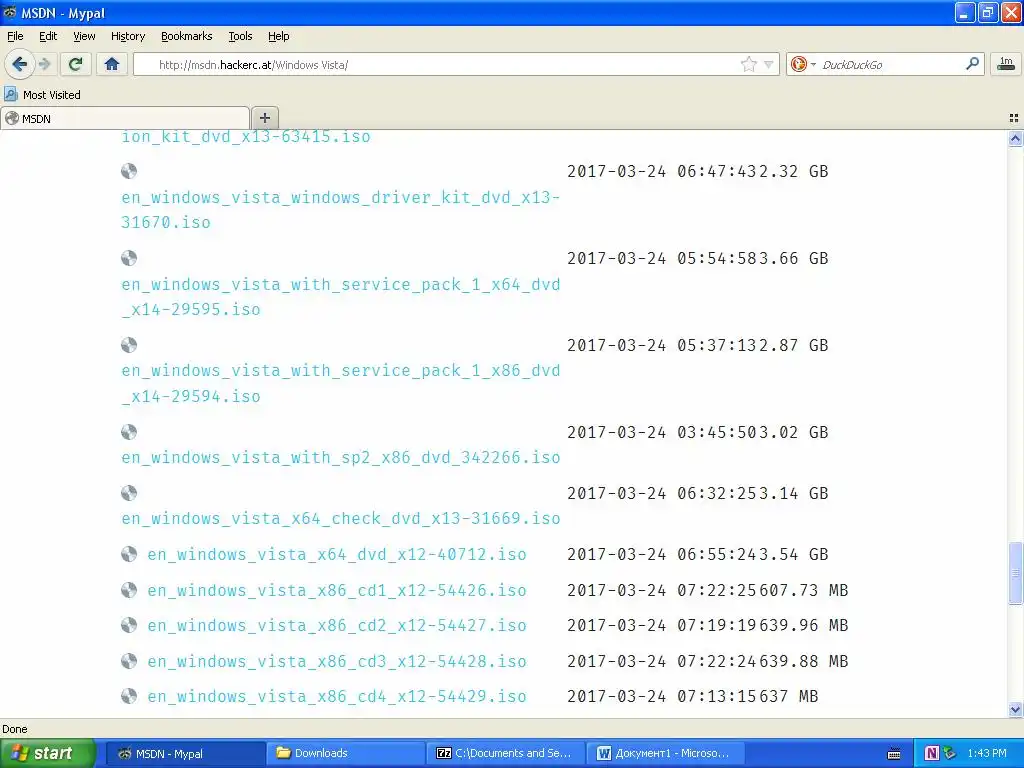Click the disc icon beside x64_dvd_x12-40712
This screenshot has width=1024, height=768.
tap(129, 554)
